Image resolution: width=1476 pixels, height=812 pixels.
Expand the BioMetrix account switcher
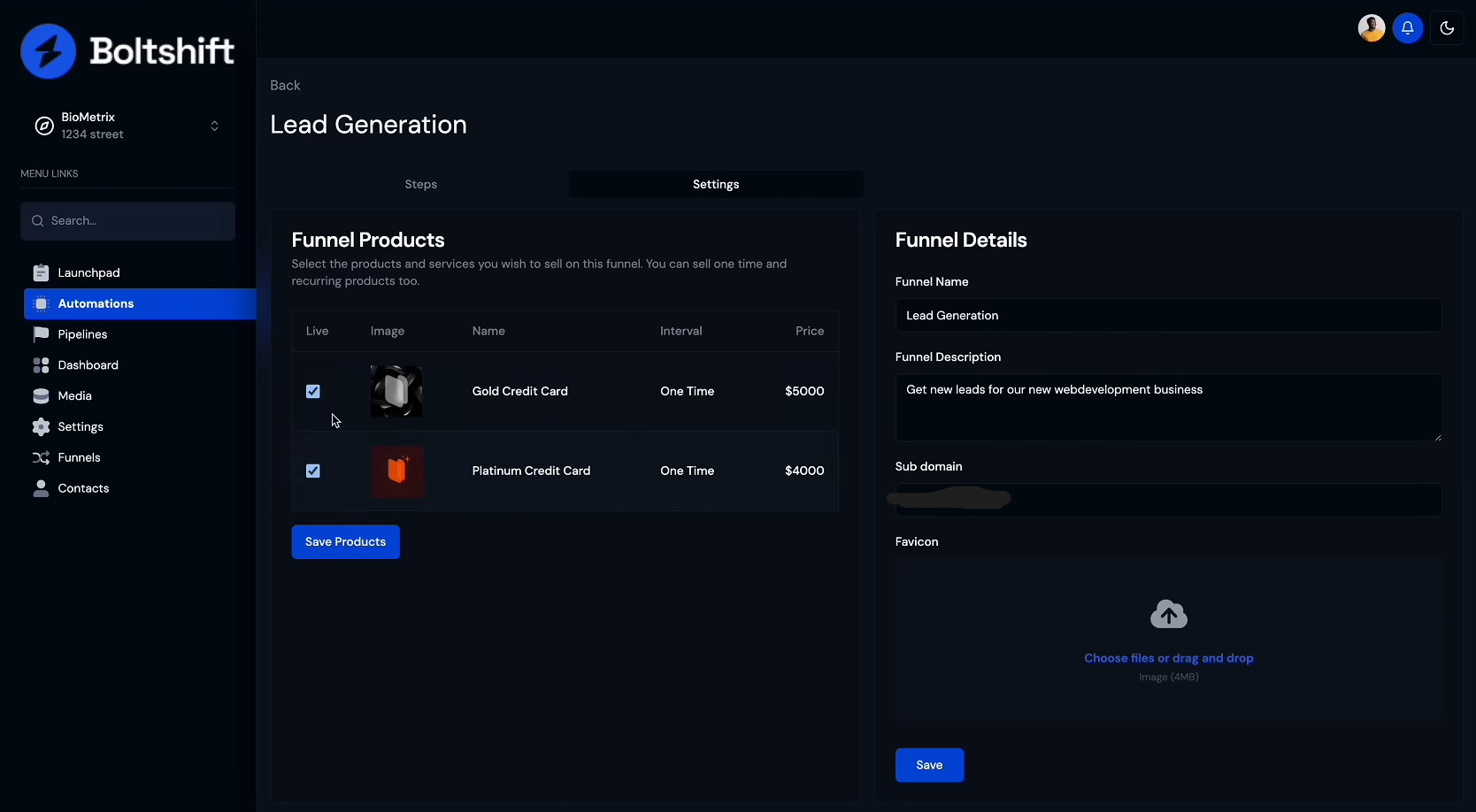(214, 126)
